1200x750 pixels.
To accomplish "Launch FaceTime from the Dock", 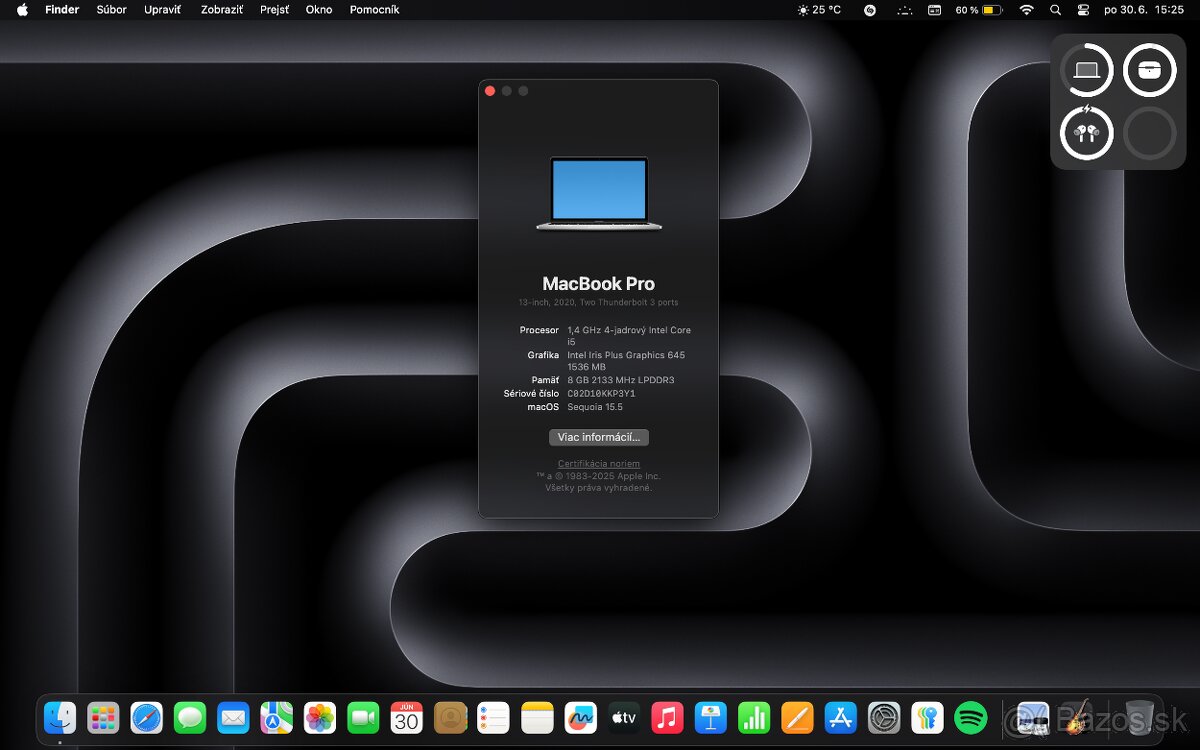I will pos(363,717).
